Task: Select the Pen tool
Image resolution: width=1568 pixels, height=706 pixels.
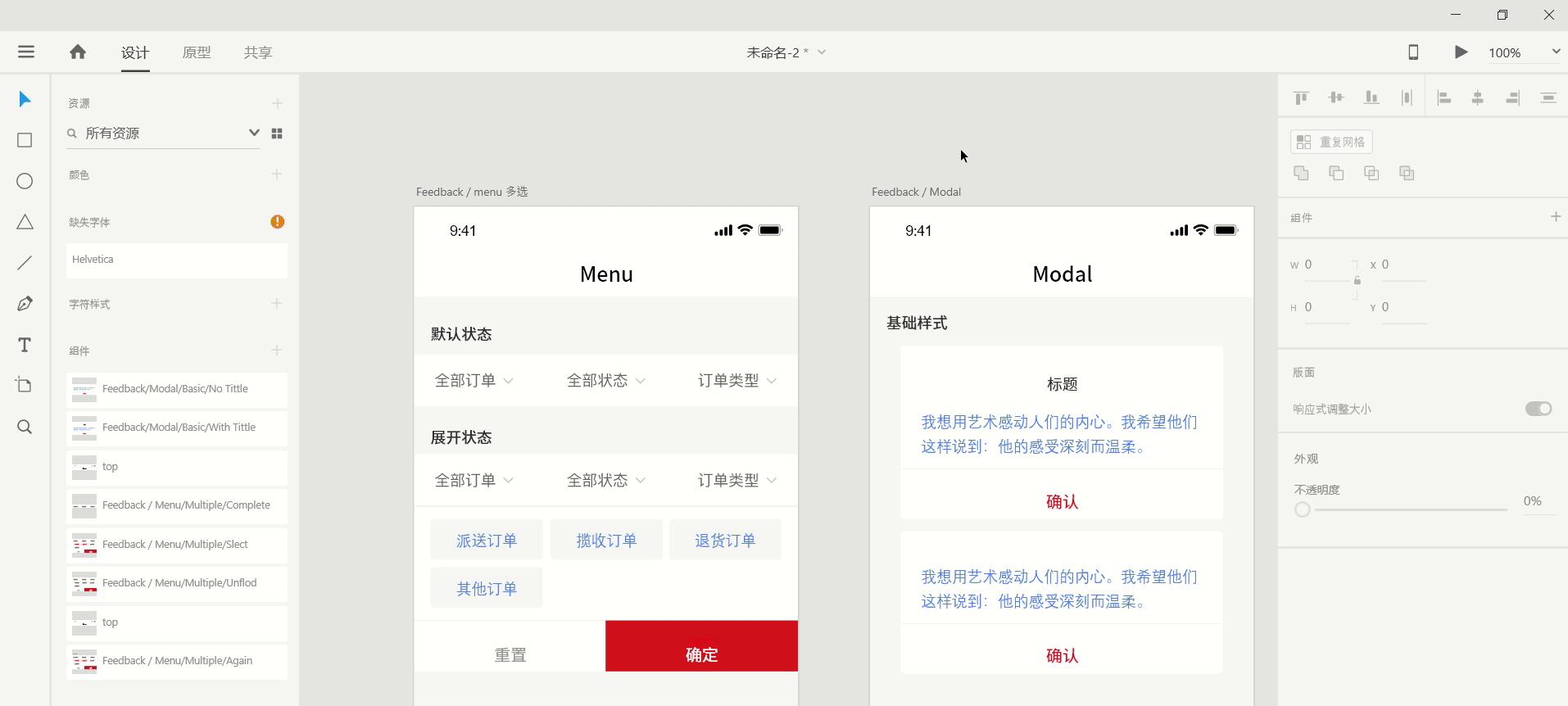Action: point(25,304)
